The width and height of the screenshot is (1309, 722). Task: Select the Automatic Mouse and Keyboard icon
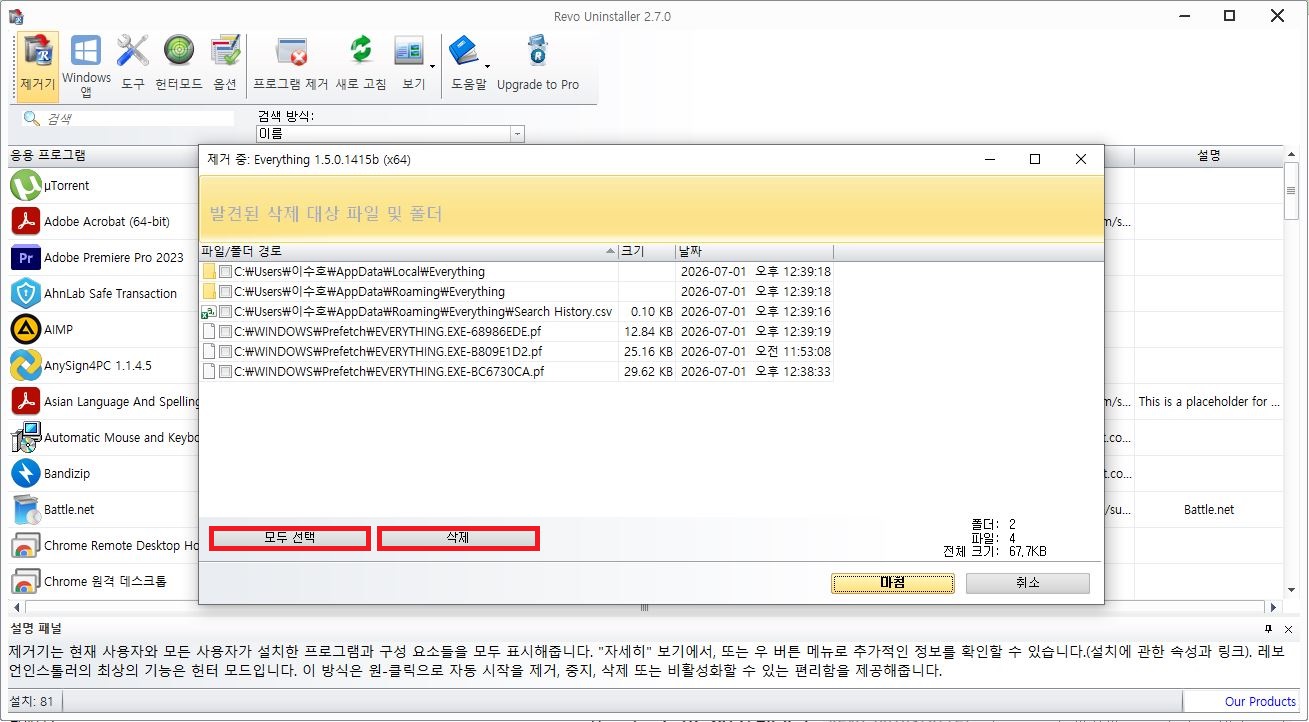pyautogui.click(x=26, y=438)
